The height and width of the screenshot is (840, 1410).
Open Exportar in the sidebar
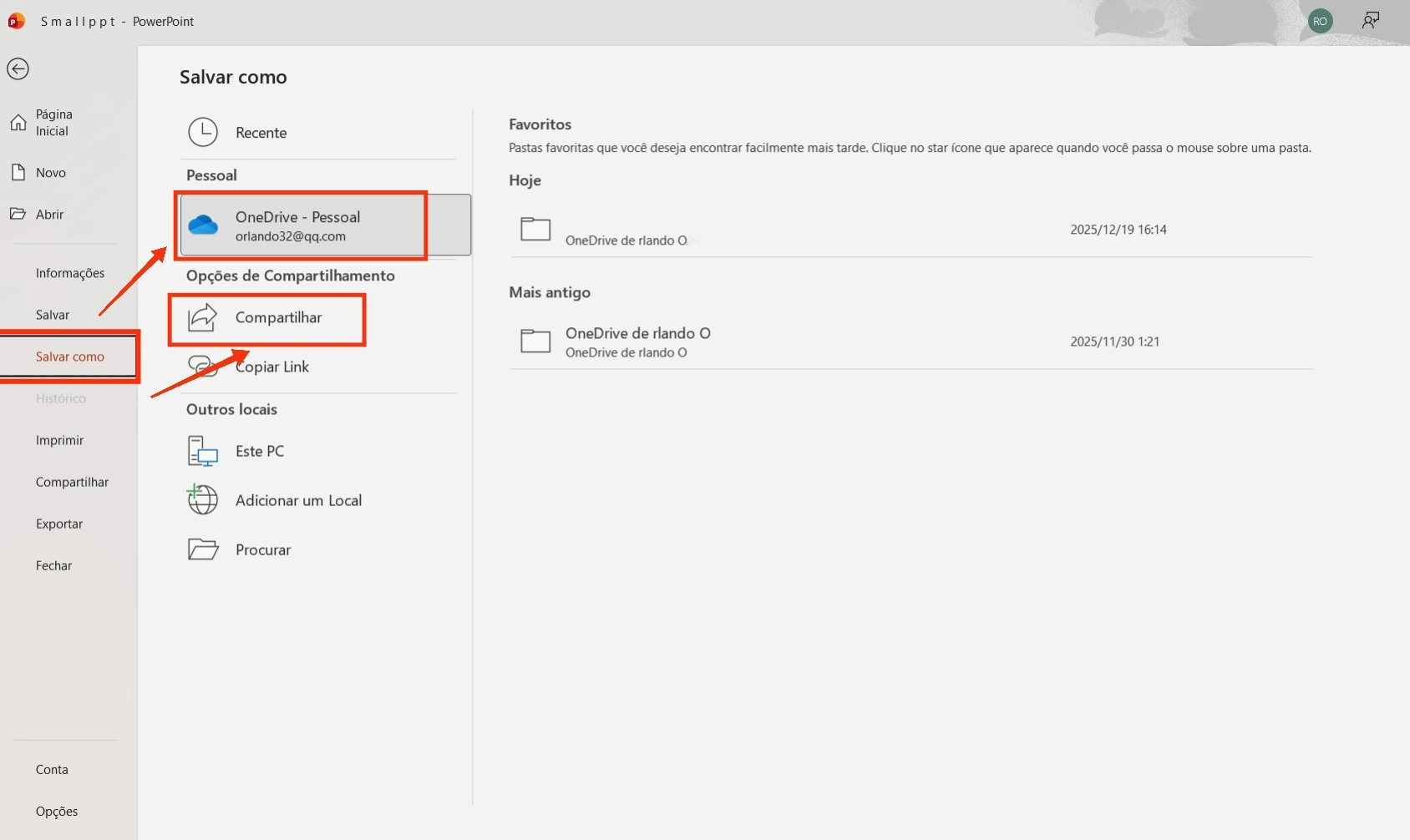click(59, 524)
